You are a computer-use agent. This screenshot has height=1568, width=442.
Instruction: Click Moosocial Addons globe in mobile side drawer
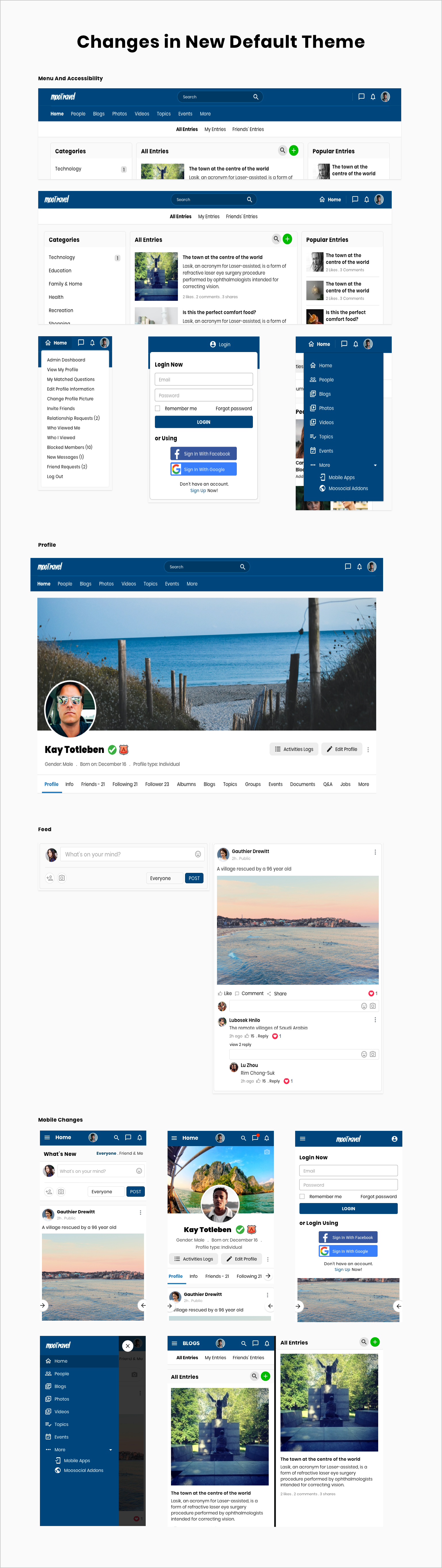point(58,1471)
